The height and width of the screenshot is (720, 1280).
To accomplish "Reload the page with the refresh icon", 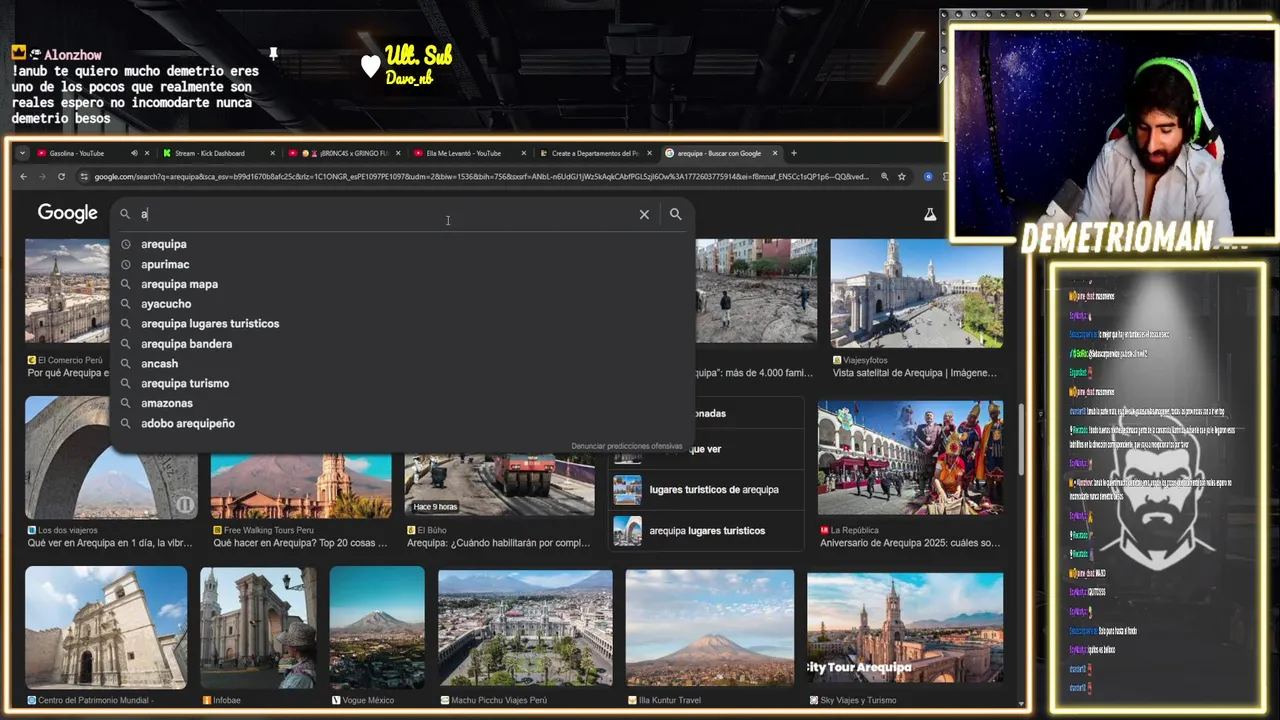I will pyautogui.click(x=61, y=177).
